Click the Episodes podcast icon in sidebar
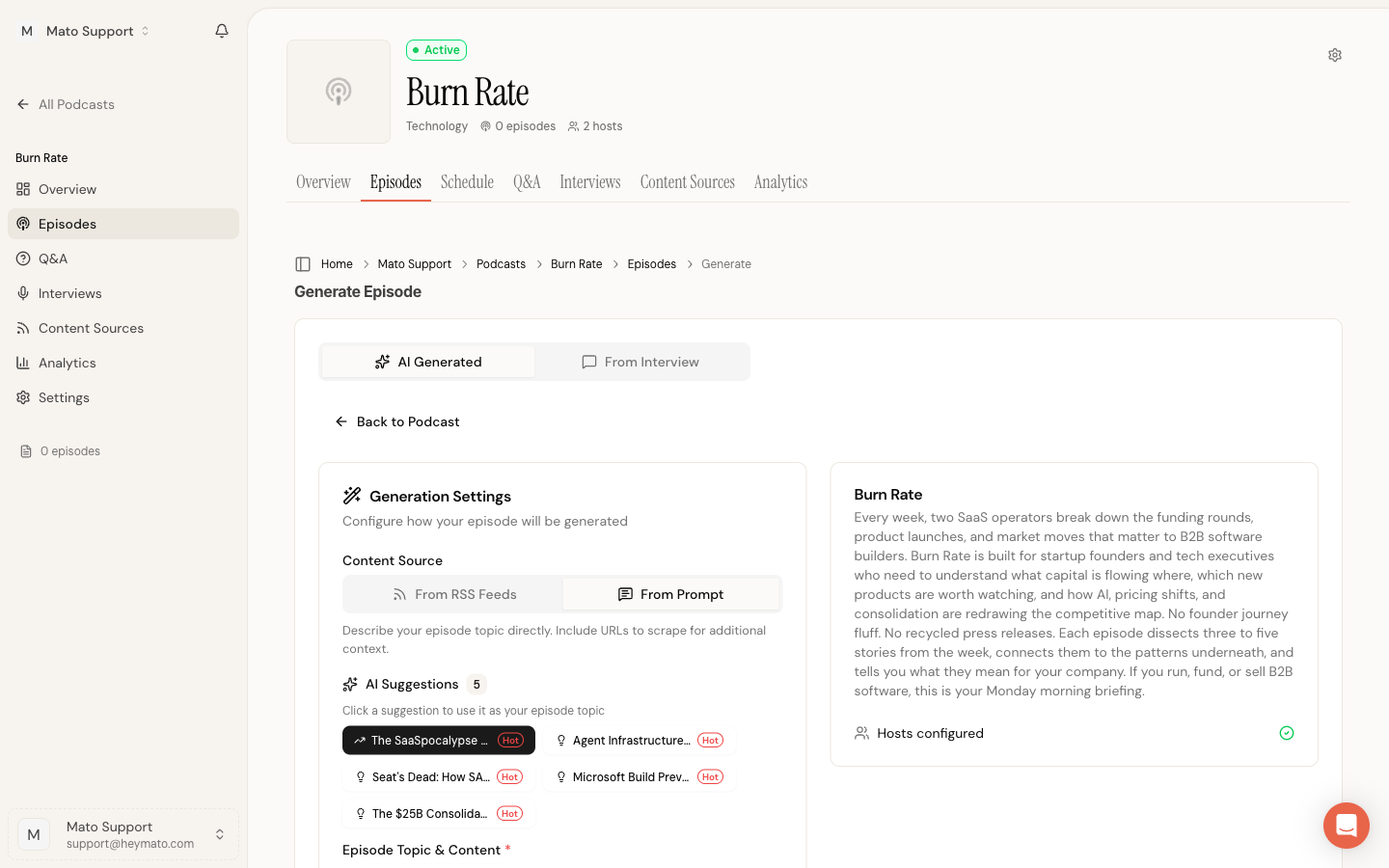The width and height of the screenshot is (1389, 868). 23,224
